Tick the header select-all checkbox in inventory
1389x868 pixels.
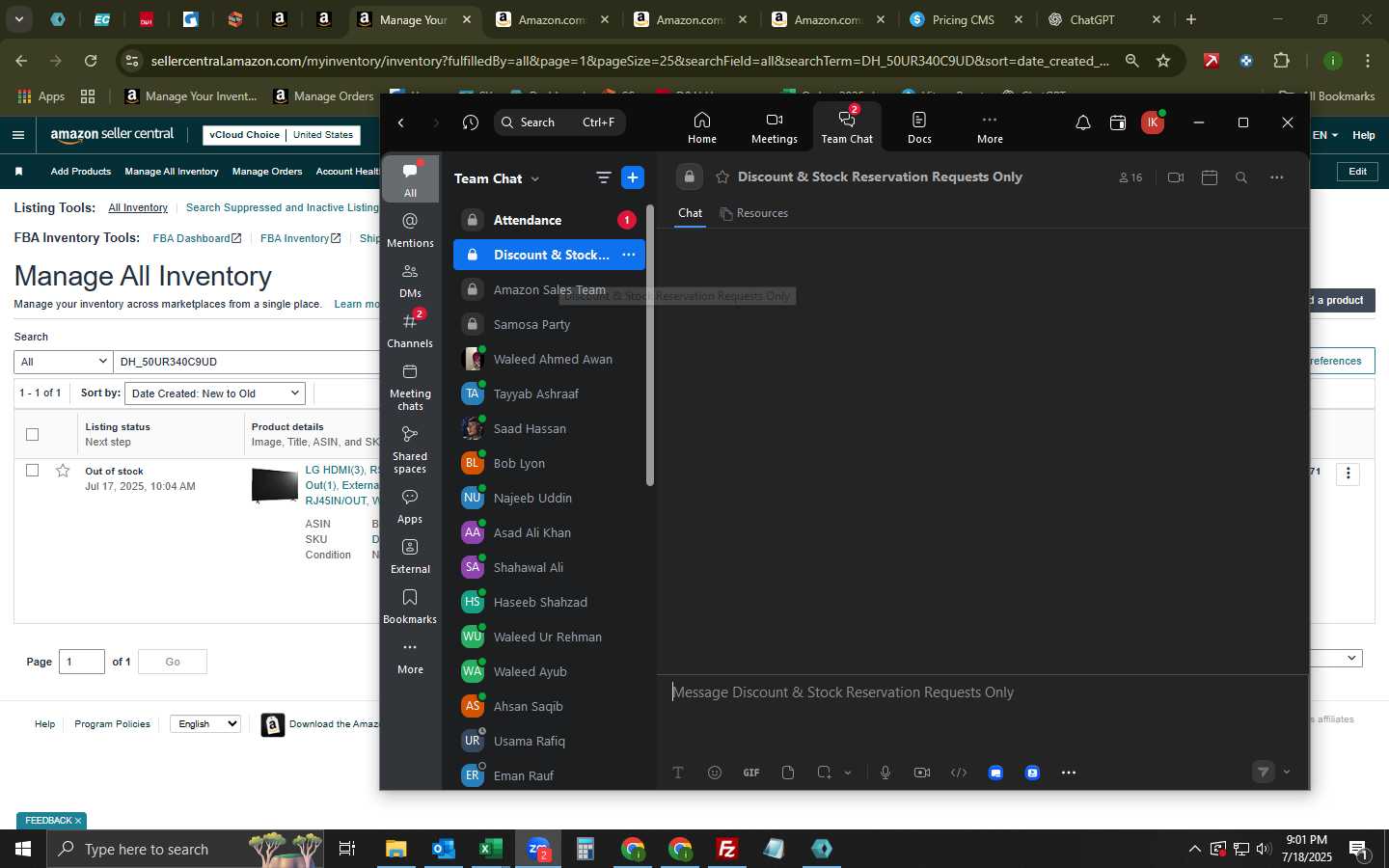32,434
